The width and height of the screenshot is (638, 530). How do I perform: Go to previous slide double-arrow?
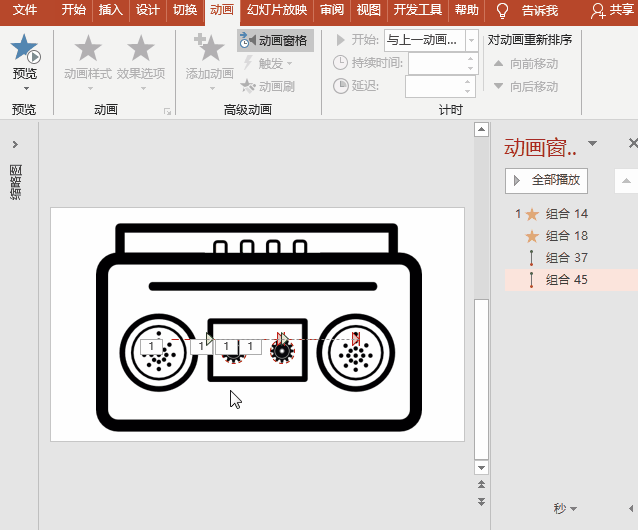481,484
